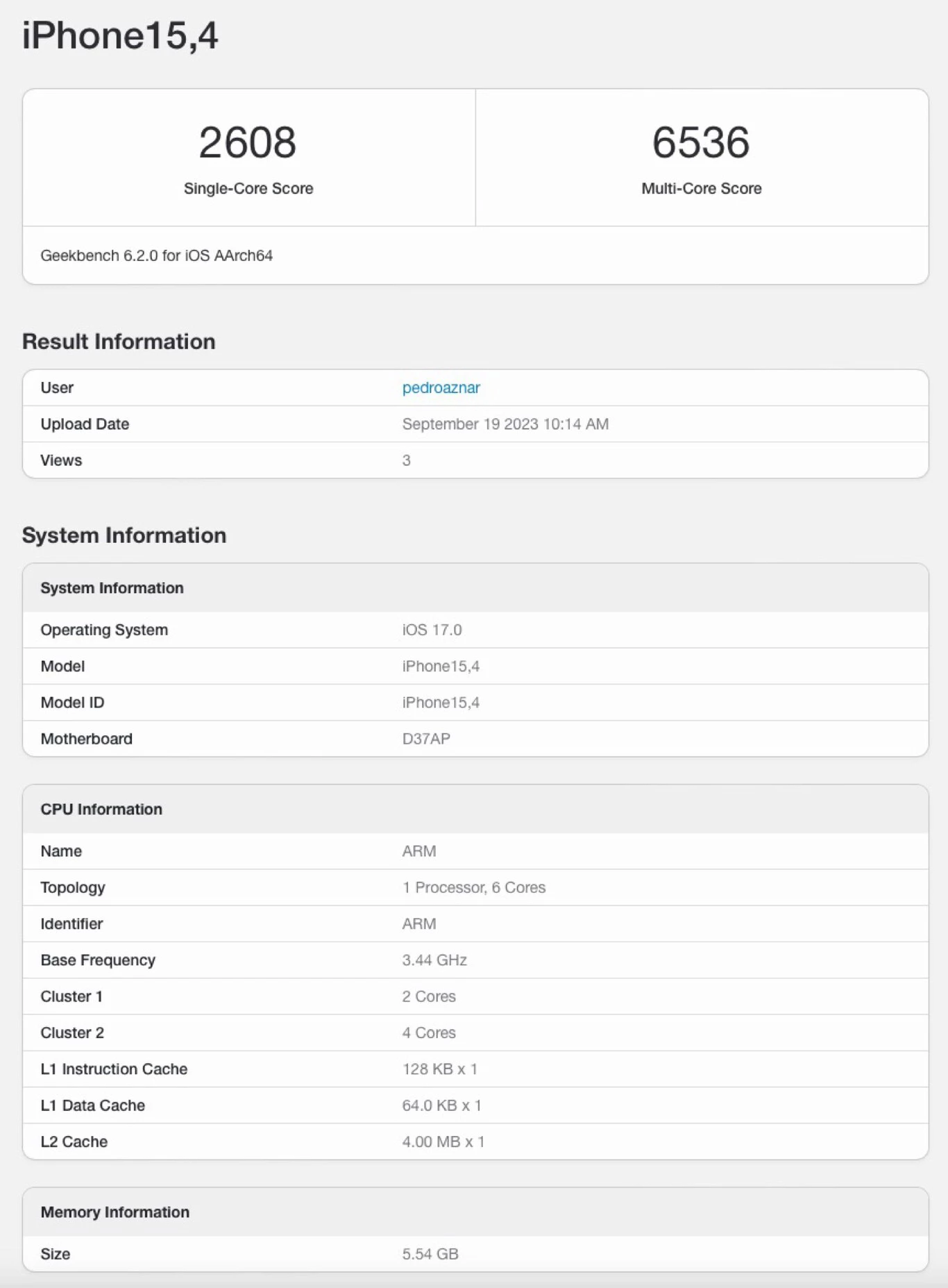
Task: Click the Result Information heading
Action: coord(119,342)
